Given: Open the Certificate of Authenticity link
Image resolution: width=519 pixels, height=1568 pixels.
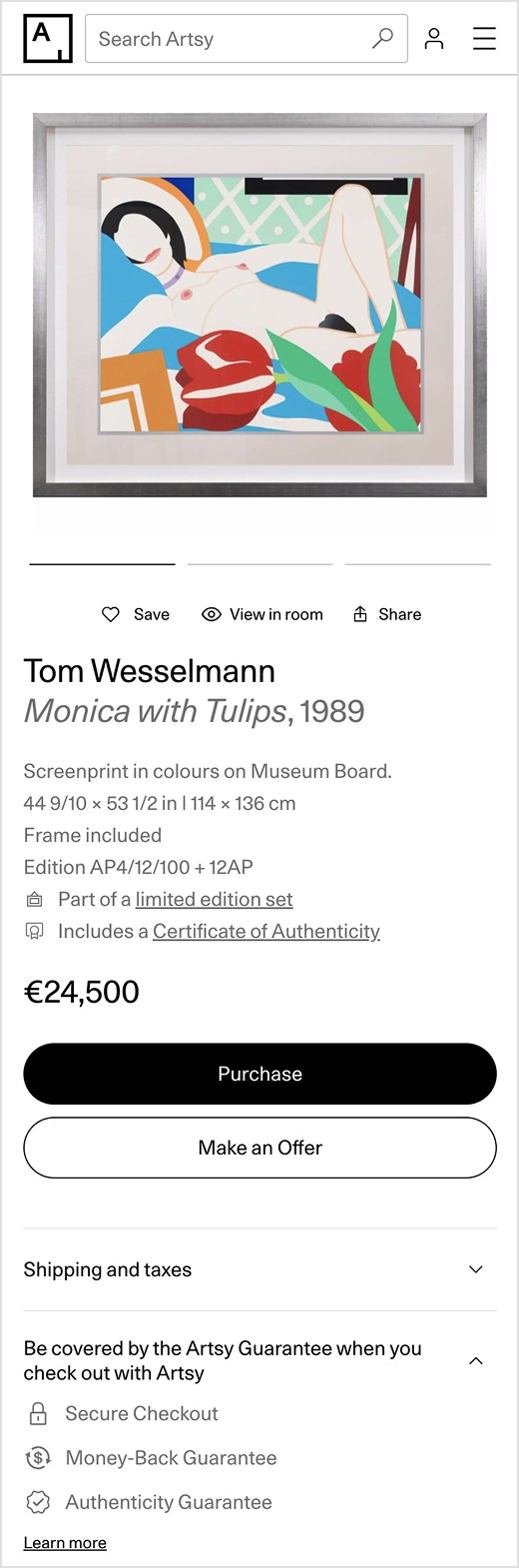Looking at the screenshot, I should (x=266, y=931).
